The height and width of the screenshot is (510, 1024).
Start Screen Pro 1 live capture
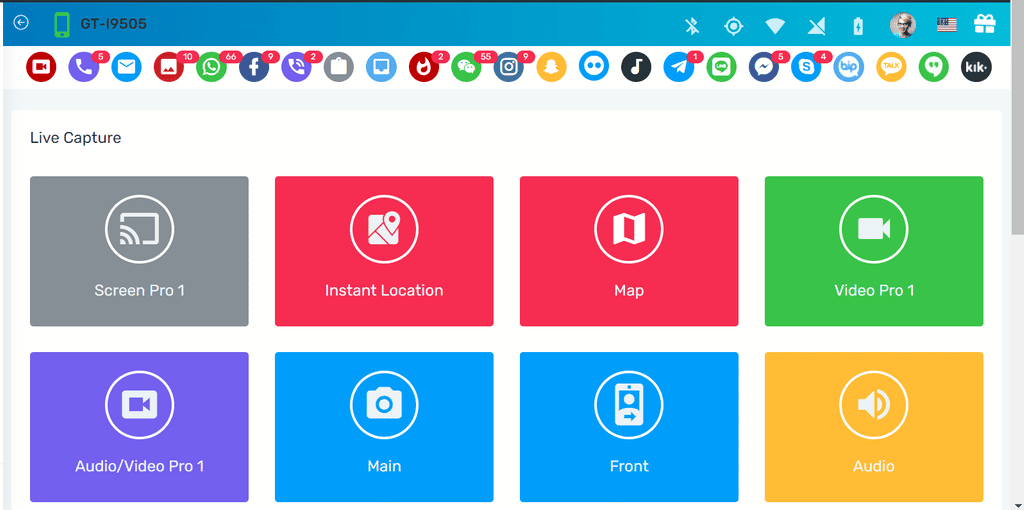[139, 251]
